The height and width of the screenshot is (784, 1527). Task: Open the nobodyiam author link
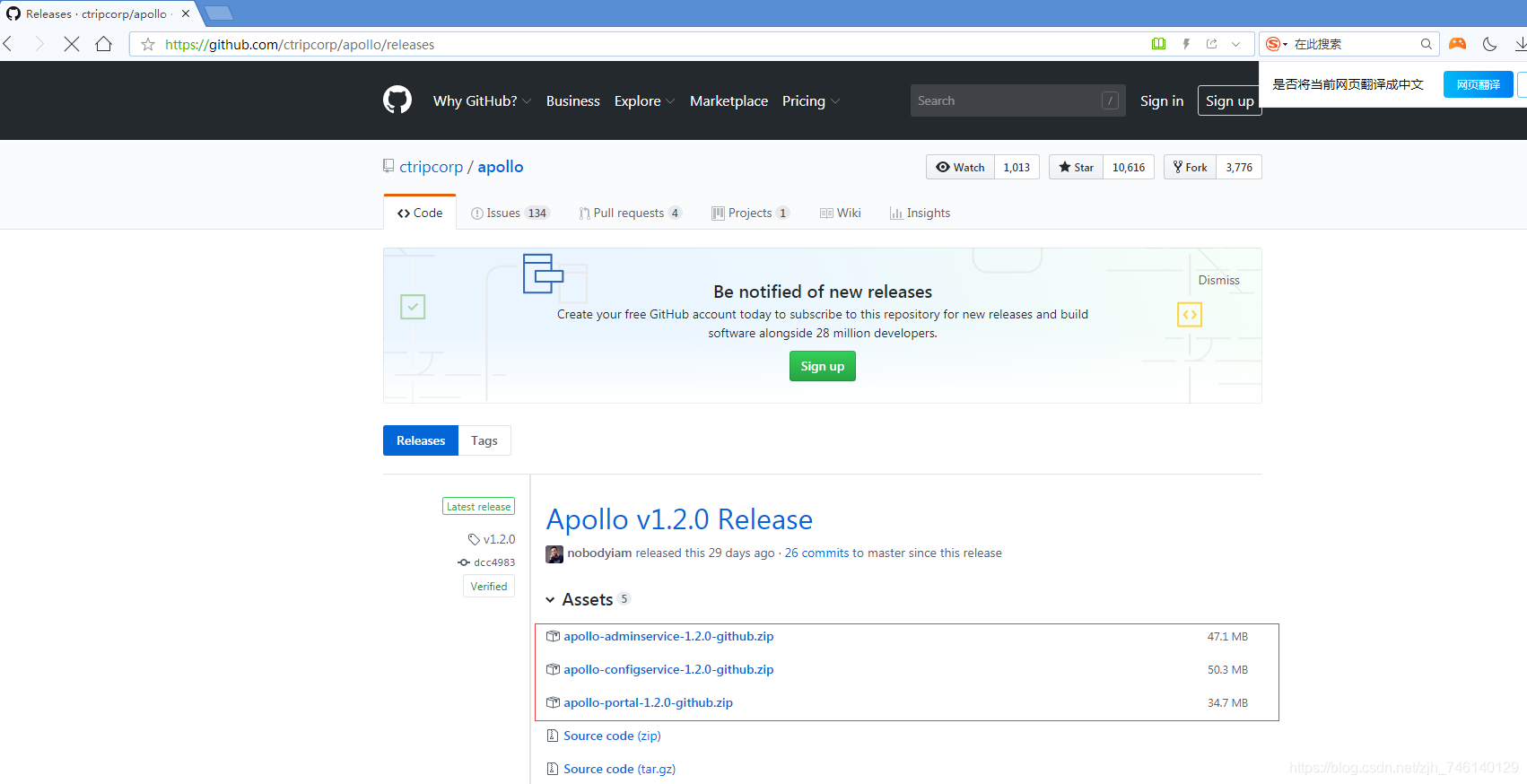tap(599, 553)
